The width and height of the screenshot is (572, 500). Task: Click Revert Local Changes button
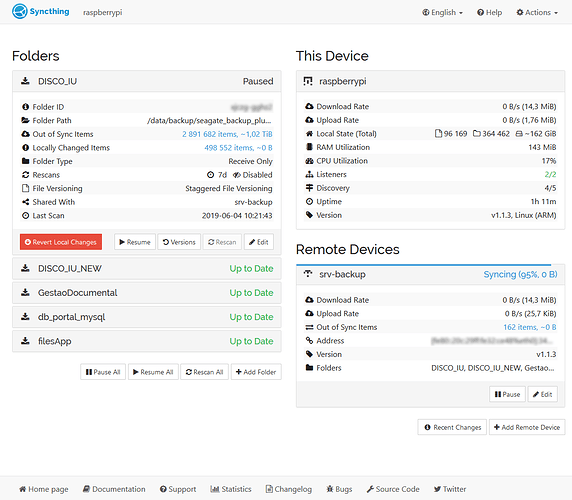[x=61, y=242]
